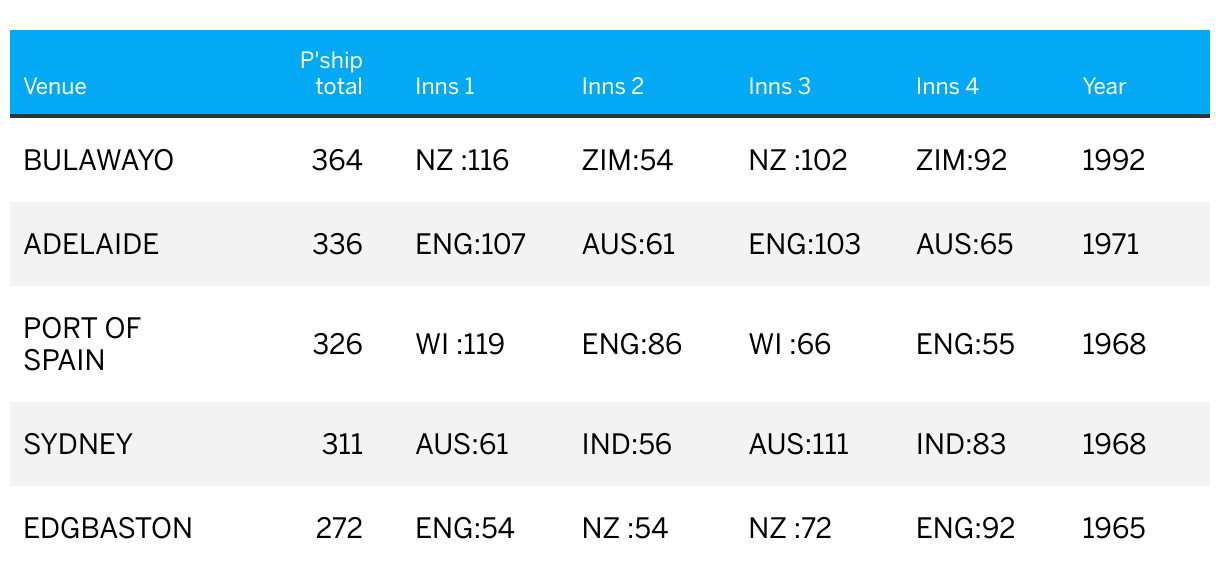Screen dimensions: 1220x580
Task: Select the year 1965 cell
Action: tap(1113, 528)
